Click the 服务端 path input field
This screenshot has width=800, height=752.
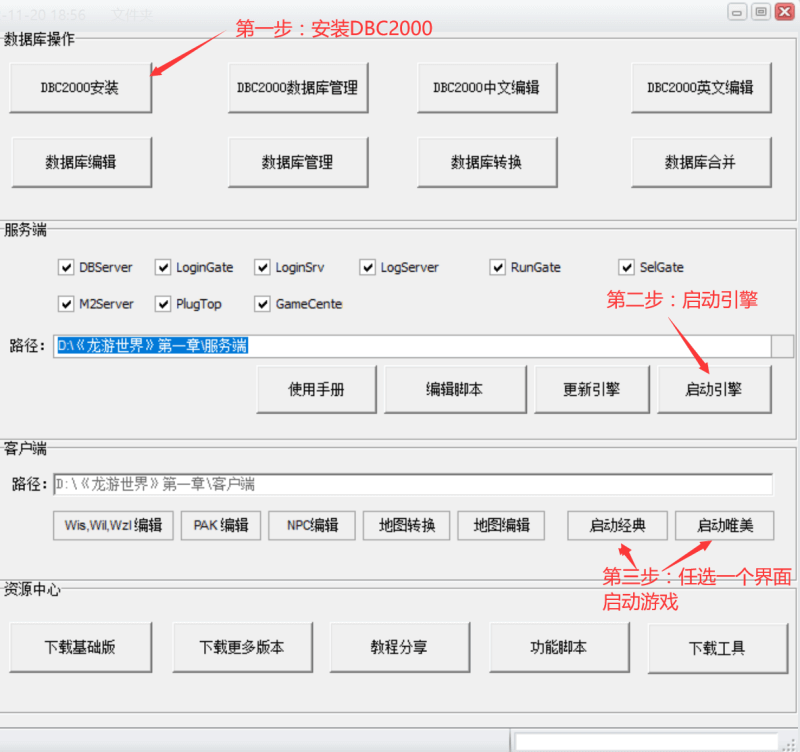point(410,346)
